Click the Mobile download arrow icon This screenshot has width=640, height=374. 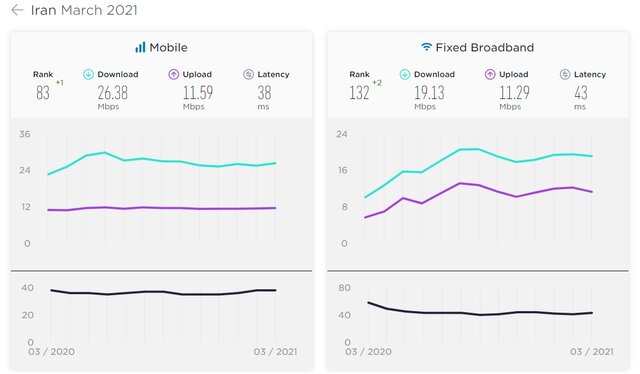tap(88, 74)
